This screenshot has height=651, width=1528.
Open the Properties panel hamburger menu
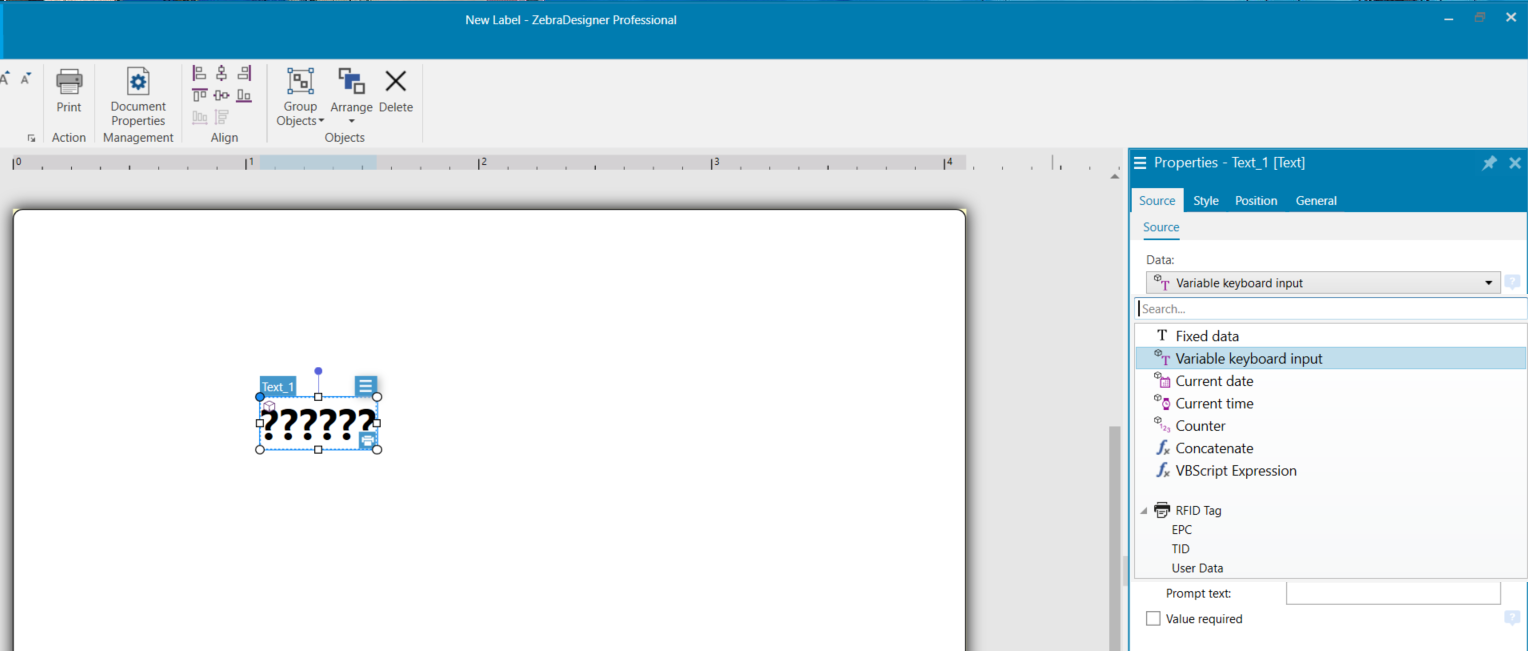click(1140, 162)
